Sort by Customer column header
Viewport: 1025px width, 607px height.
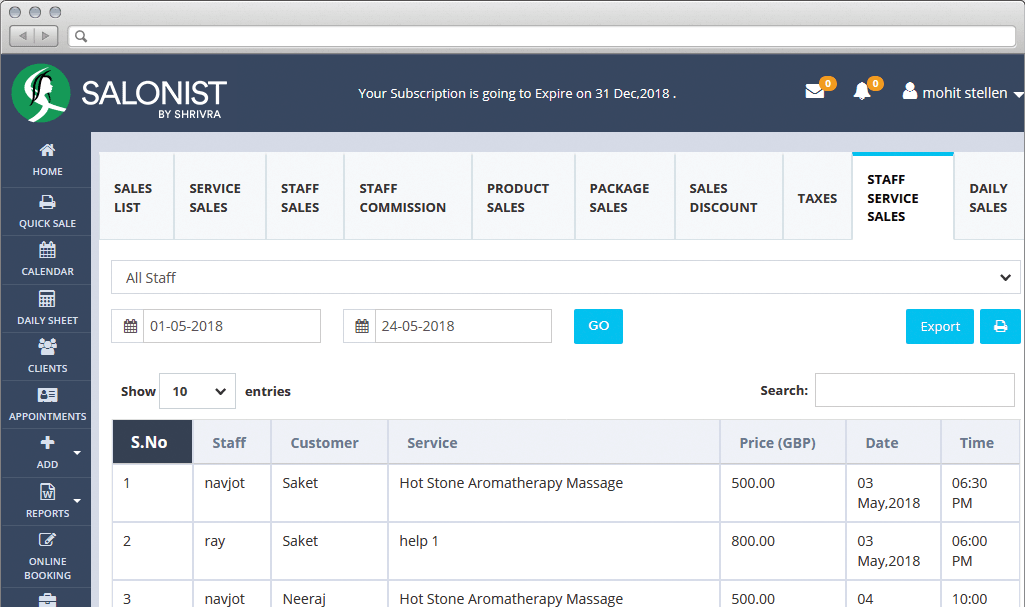329,442
